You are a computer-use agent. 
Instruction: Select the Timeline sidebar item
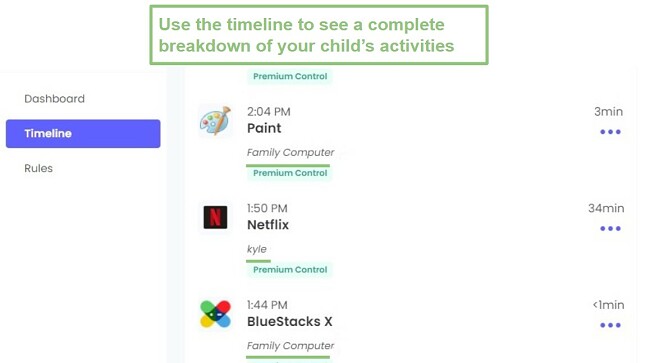(83, 133)
